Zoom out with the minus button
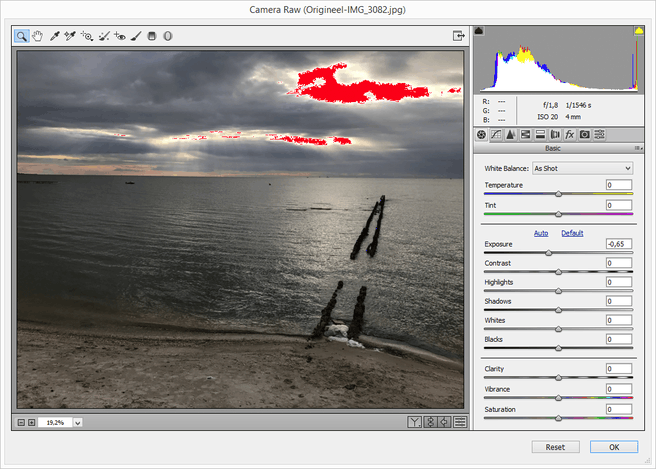 [x=21, y=423]
